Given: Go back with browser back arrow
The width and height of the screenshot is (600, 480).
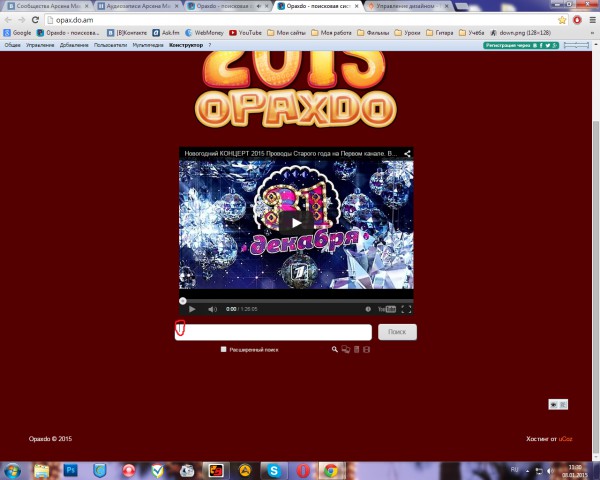Looking at the screenshot, I should (x=8, y=20).
